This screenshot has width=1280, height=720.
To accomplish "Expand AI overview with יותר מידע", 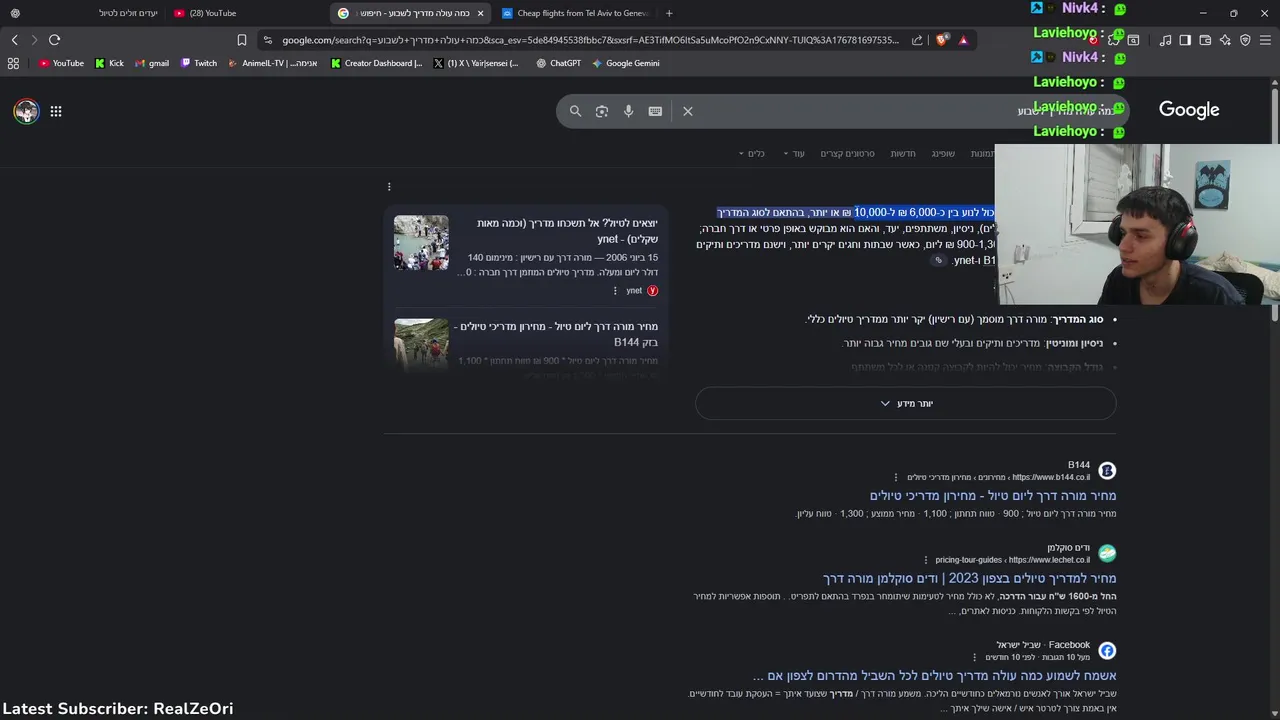I will [x=906, y=403].
